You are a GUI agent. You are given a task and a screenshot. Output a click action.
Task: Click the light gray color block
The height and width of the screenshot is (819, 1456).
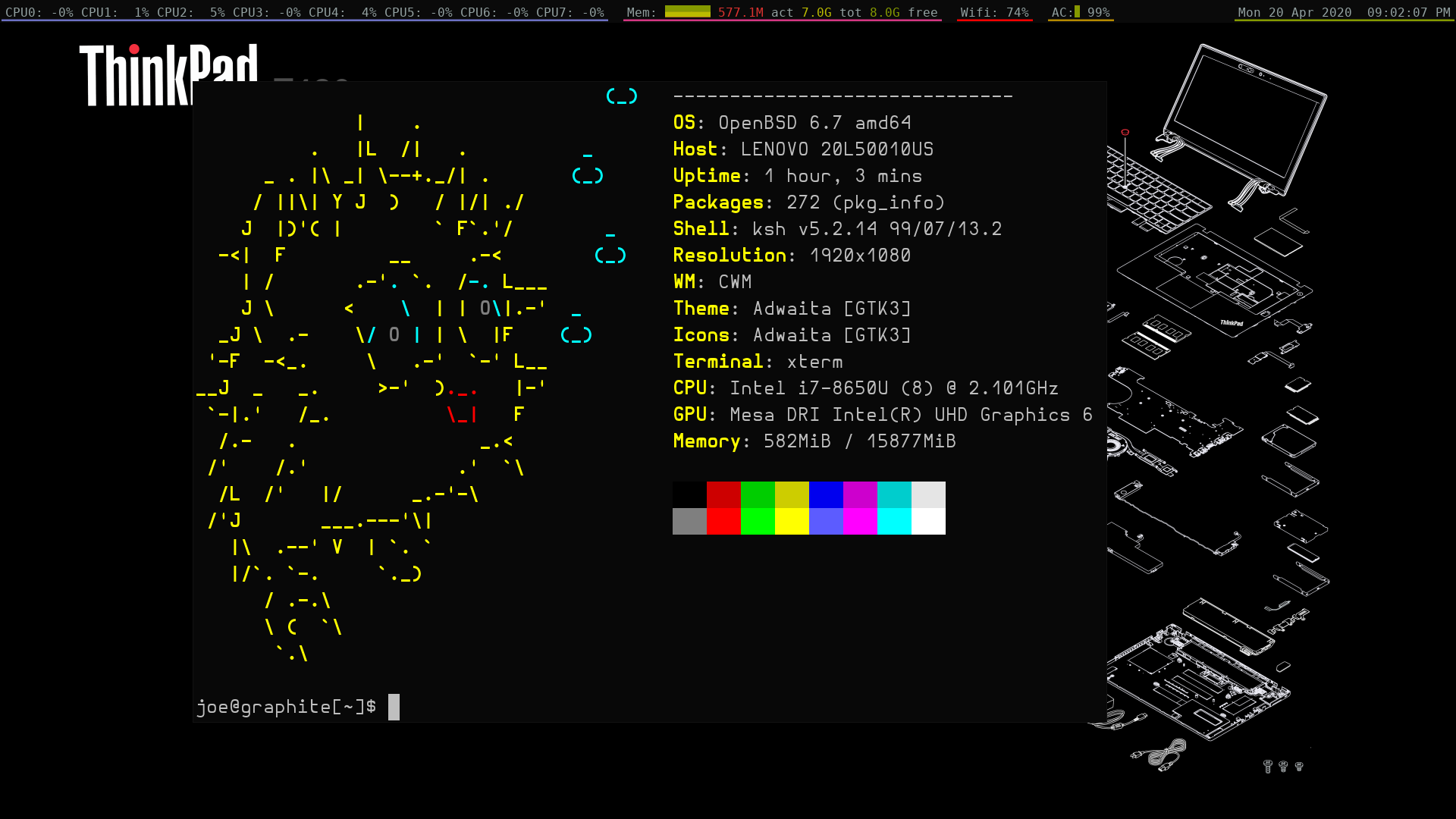928,494
